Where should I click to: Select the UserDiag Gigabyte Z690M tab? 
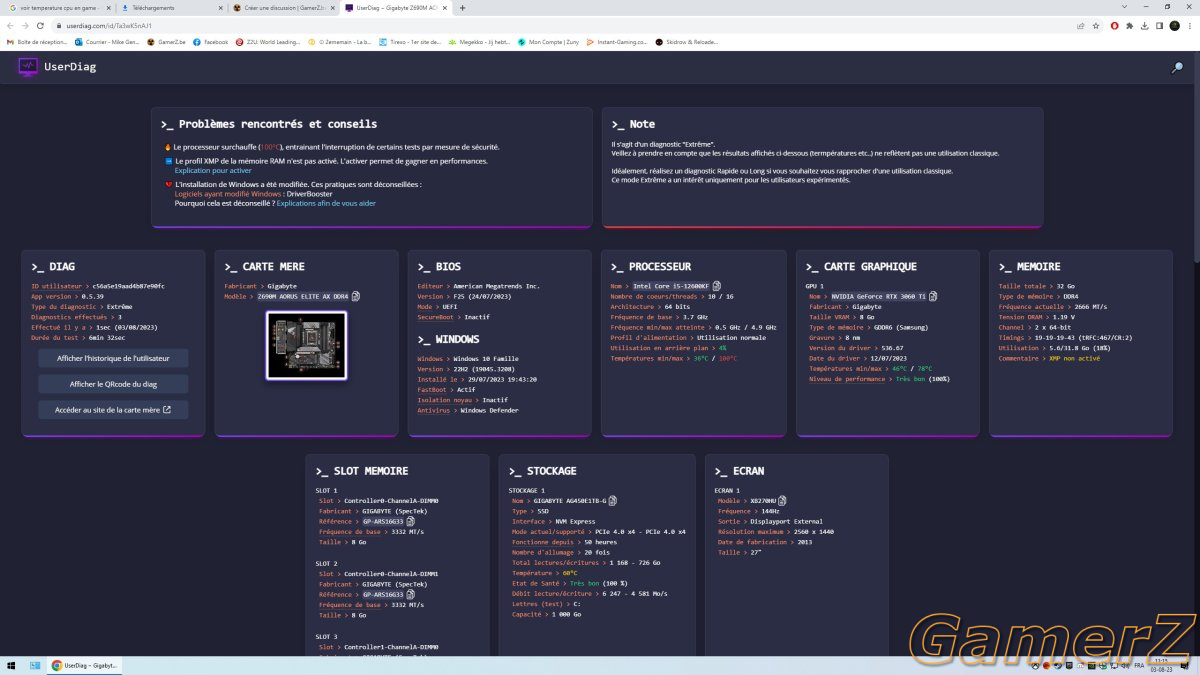(395, 8)
